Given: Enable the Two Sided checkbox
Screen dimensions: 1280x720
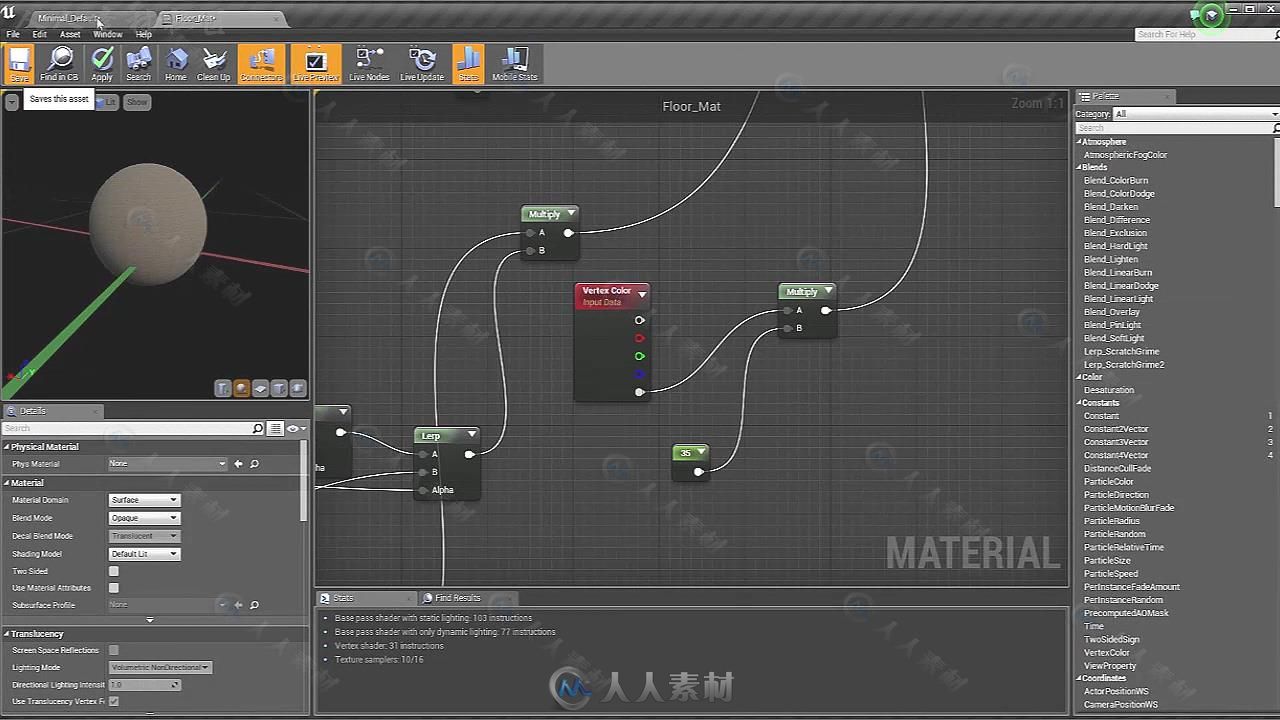Looking at the screenshot, I should [x=113, y=571].
